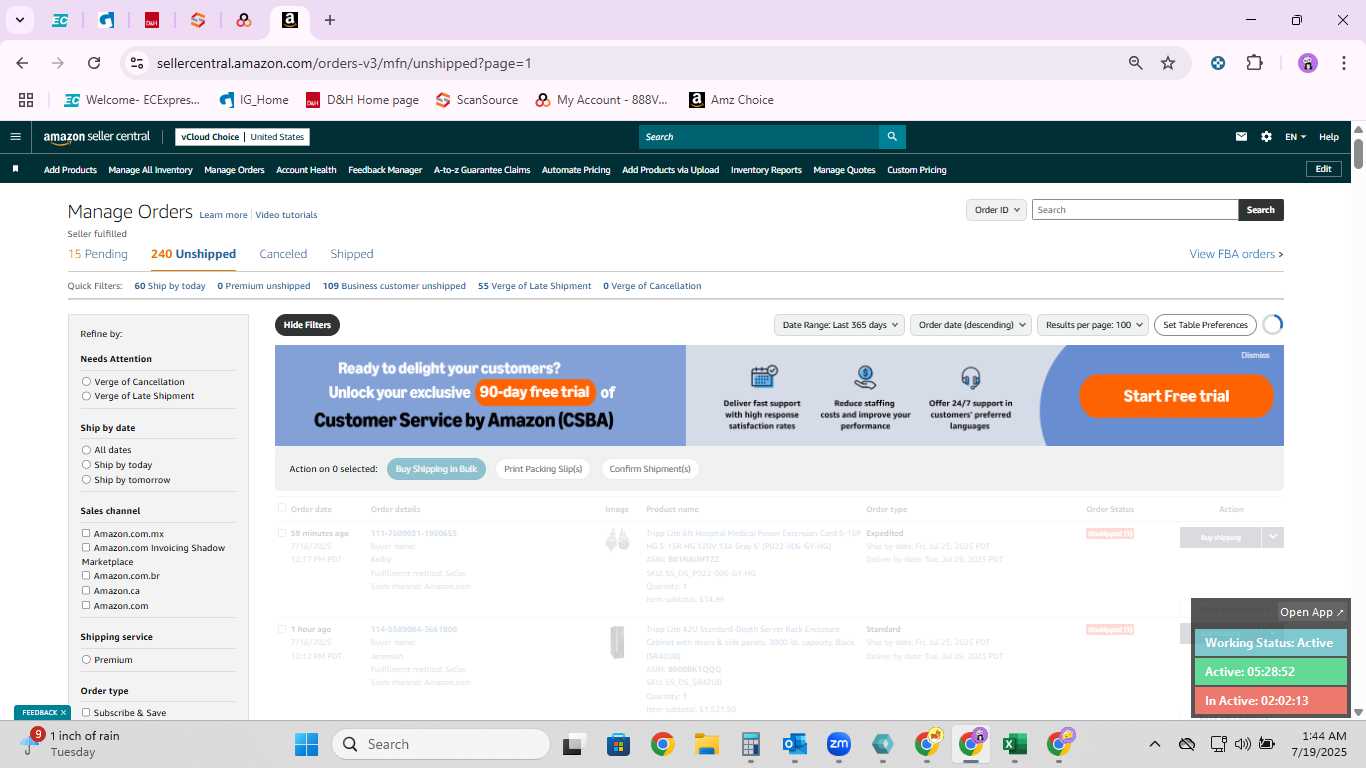Click the Start Free trial banner button
The height and width of the screenshot is (768, 1366).
pos(1176,396)
